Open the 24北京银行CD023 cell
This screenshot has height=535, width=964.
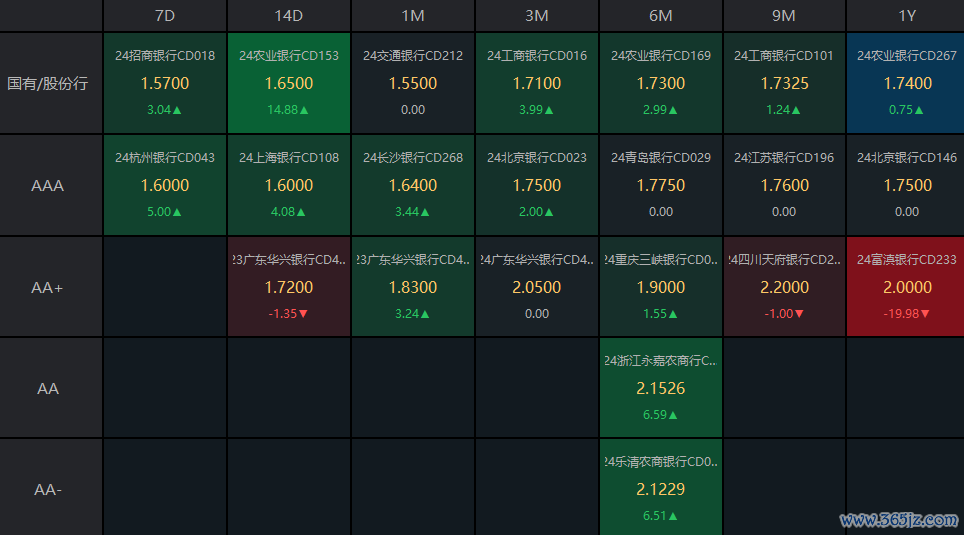point(537,185)
